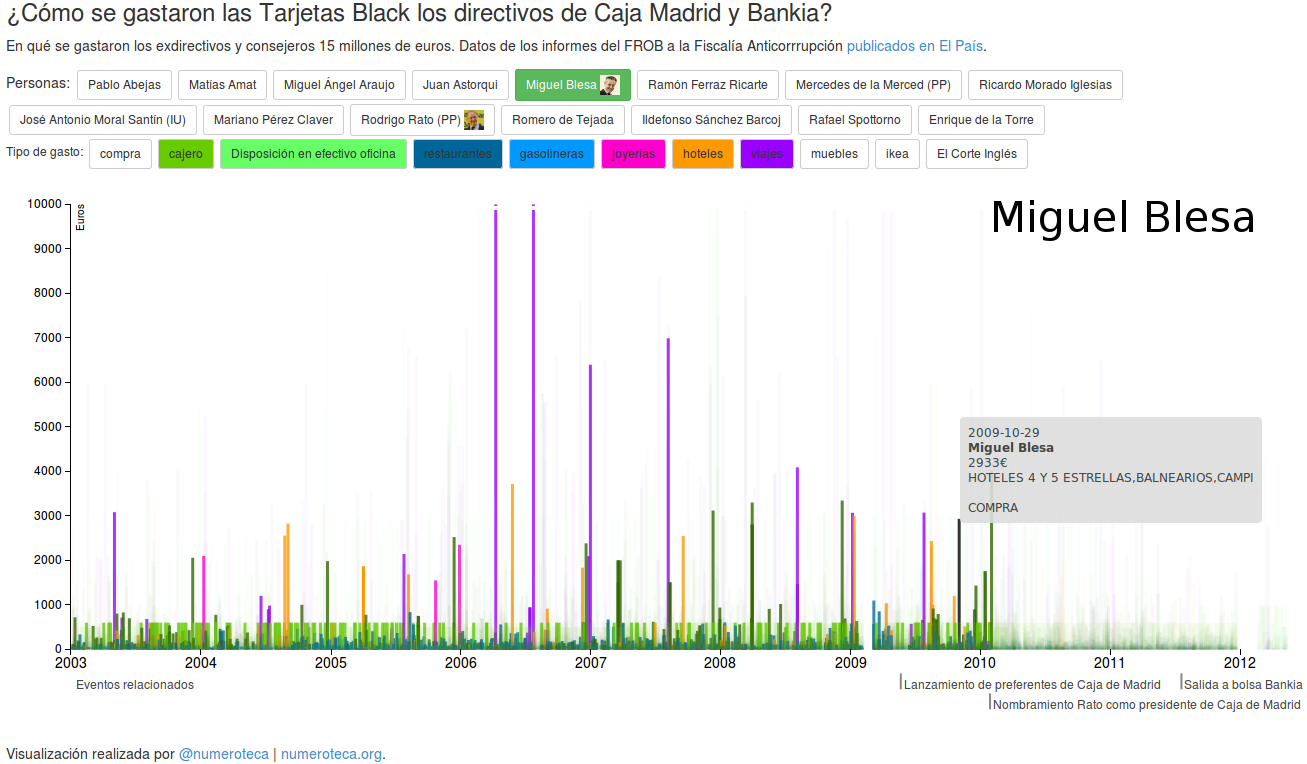Viewport: 1307px width, 764px height.
Task: Click Rodrigo Rato's photo thumbnail
Action: click(x=474, y=120)
